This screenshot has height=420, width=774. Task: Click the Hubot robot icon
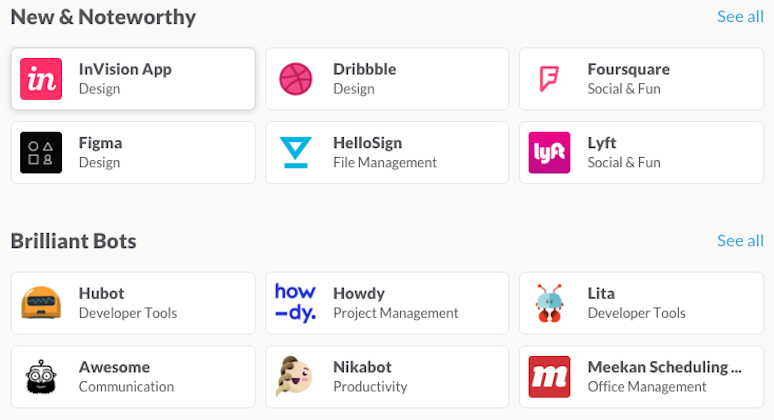coord(41,303)
